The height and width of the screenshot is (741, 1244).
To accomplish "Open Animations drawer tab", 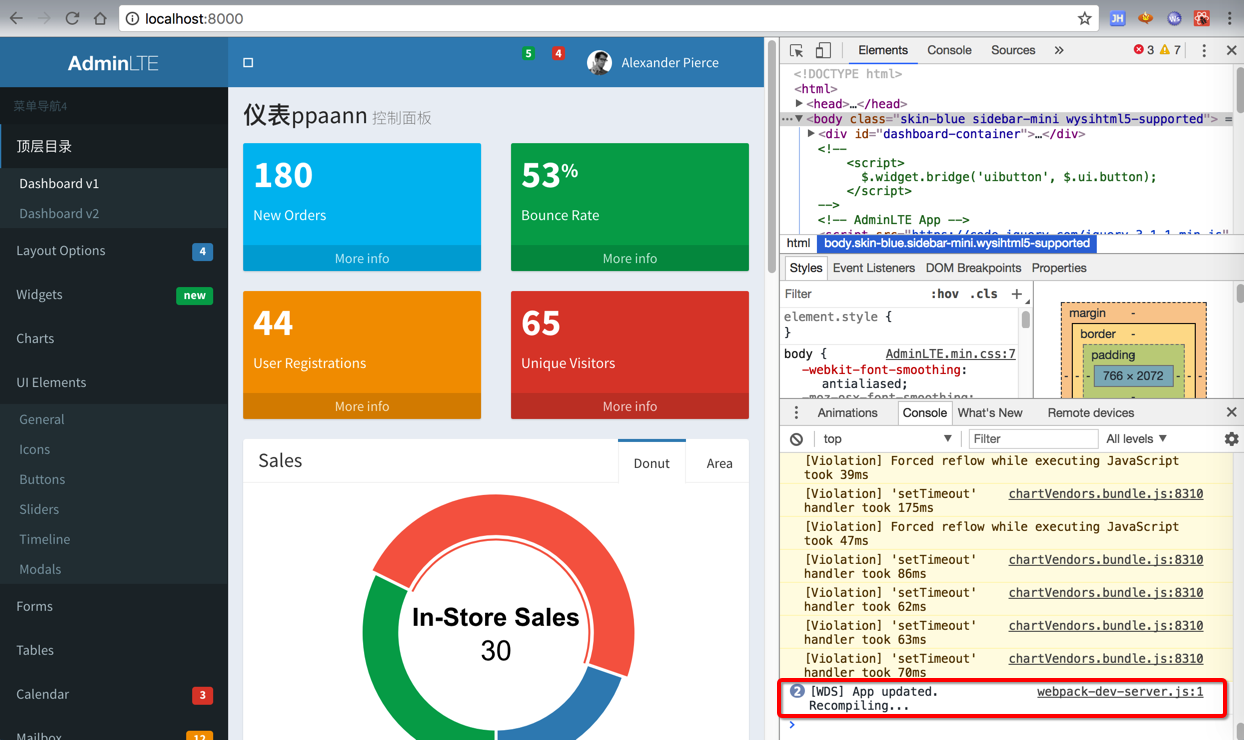I will point(847,413).
